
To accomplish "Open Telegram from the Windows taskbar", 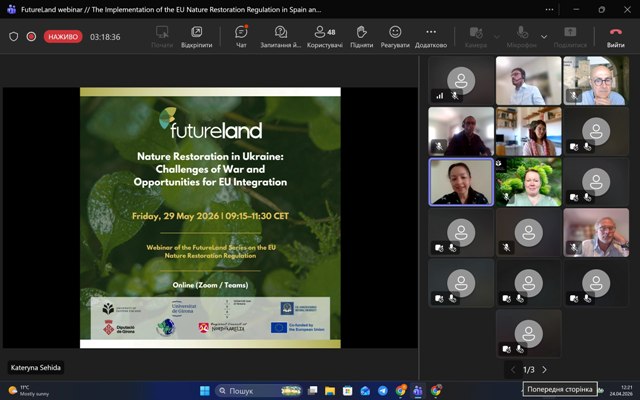I will [x=382, y=391].
